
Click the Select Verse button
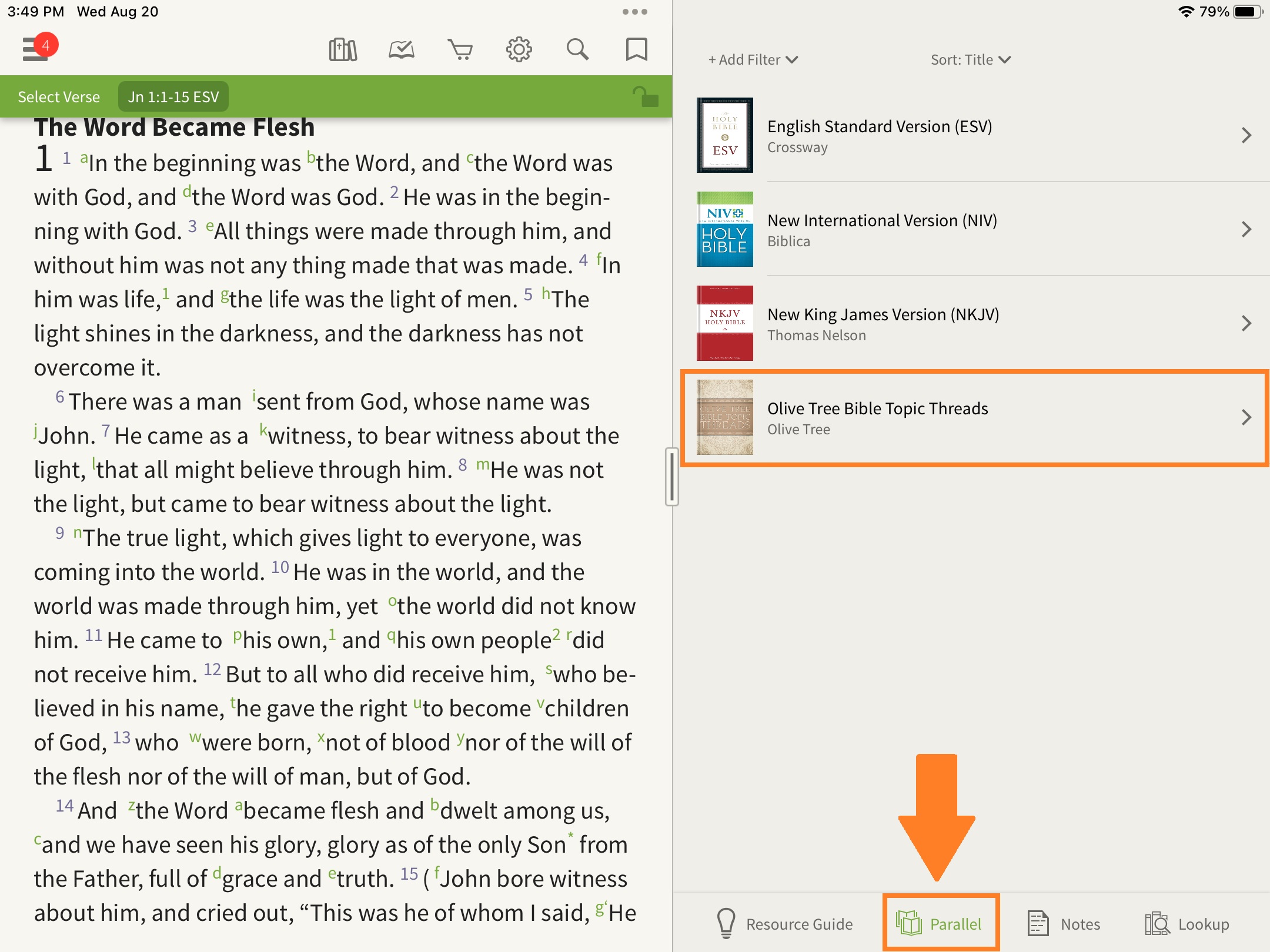pyautogui.click(x=59, y=97)
